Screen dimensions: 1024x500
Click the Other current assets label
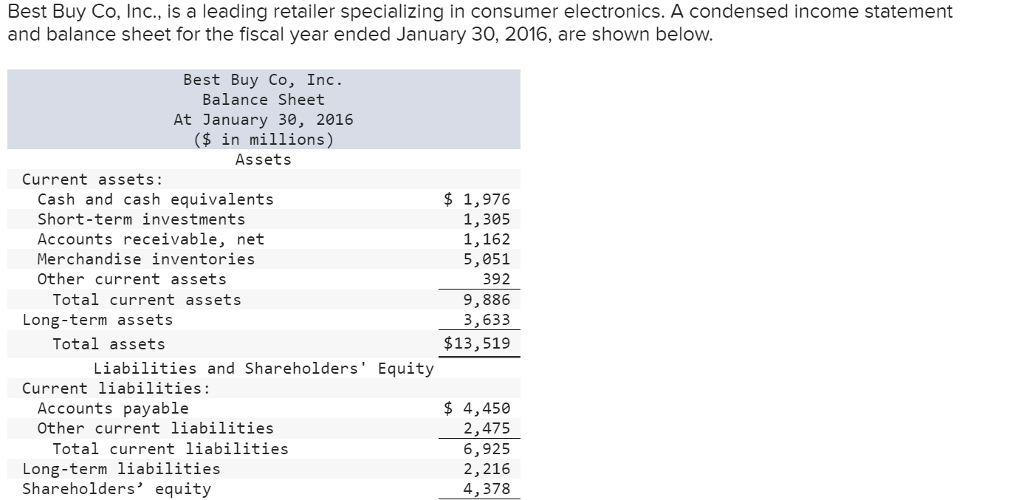tap(132, 279)
